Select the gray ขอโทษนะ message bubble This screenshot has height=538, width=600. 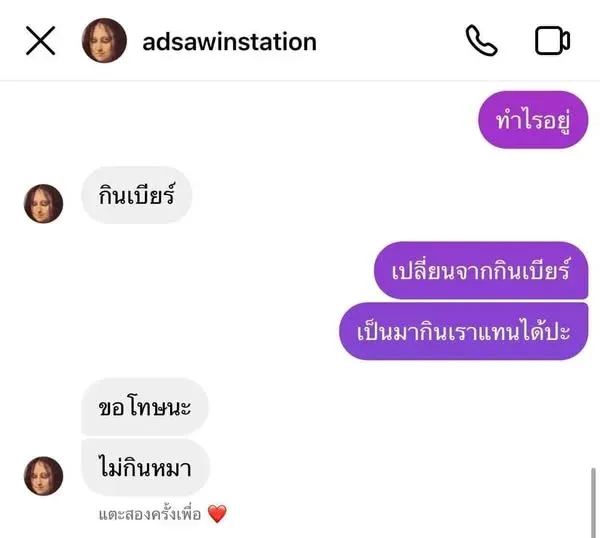(145, 407)
